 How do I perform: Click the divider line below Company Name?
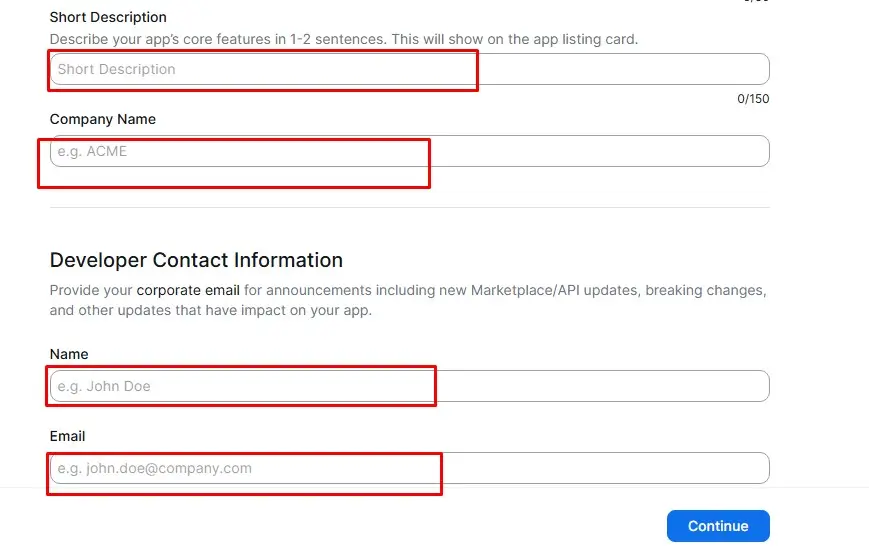point(409,207)
